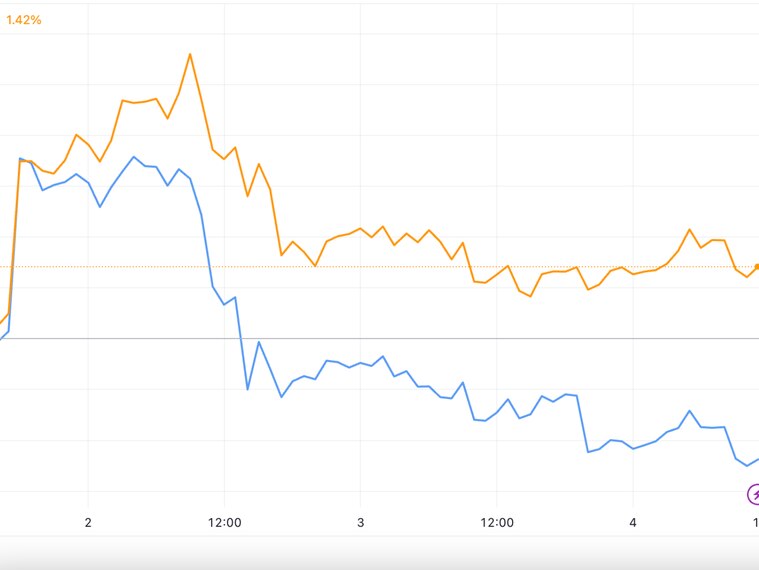
Task: Click the orange 1.42% percentage label
Action: pyautogui.click(x=24, y=19)
